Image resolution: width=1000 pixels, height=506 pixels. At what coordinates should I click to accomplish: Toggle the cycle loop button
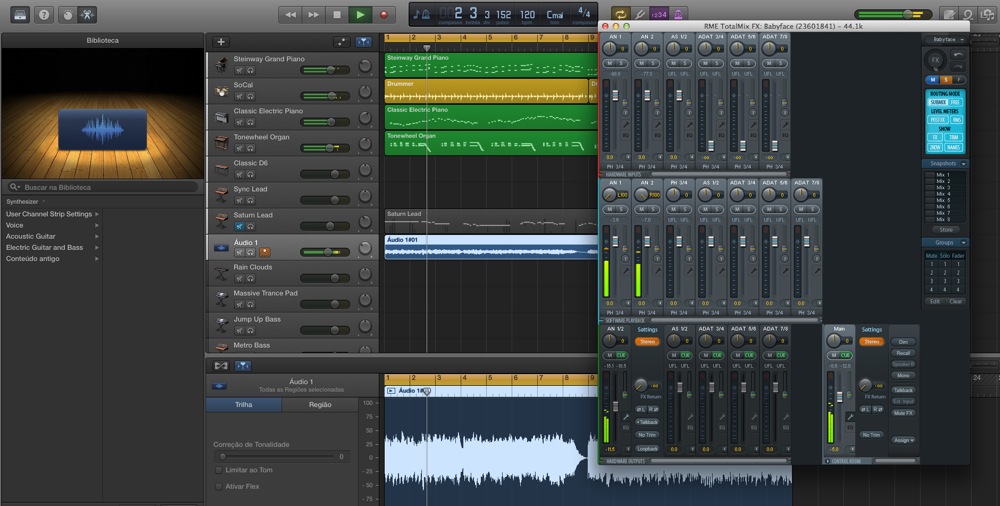pyautogui.click(x=619, y=14)
